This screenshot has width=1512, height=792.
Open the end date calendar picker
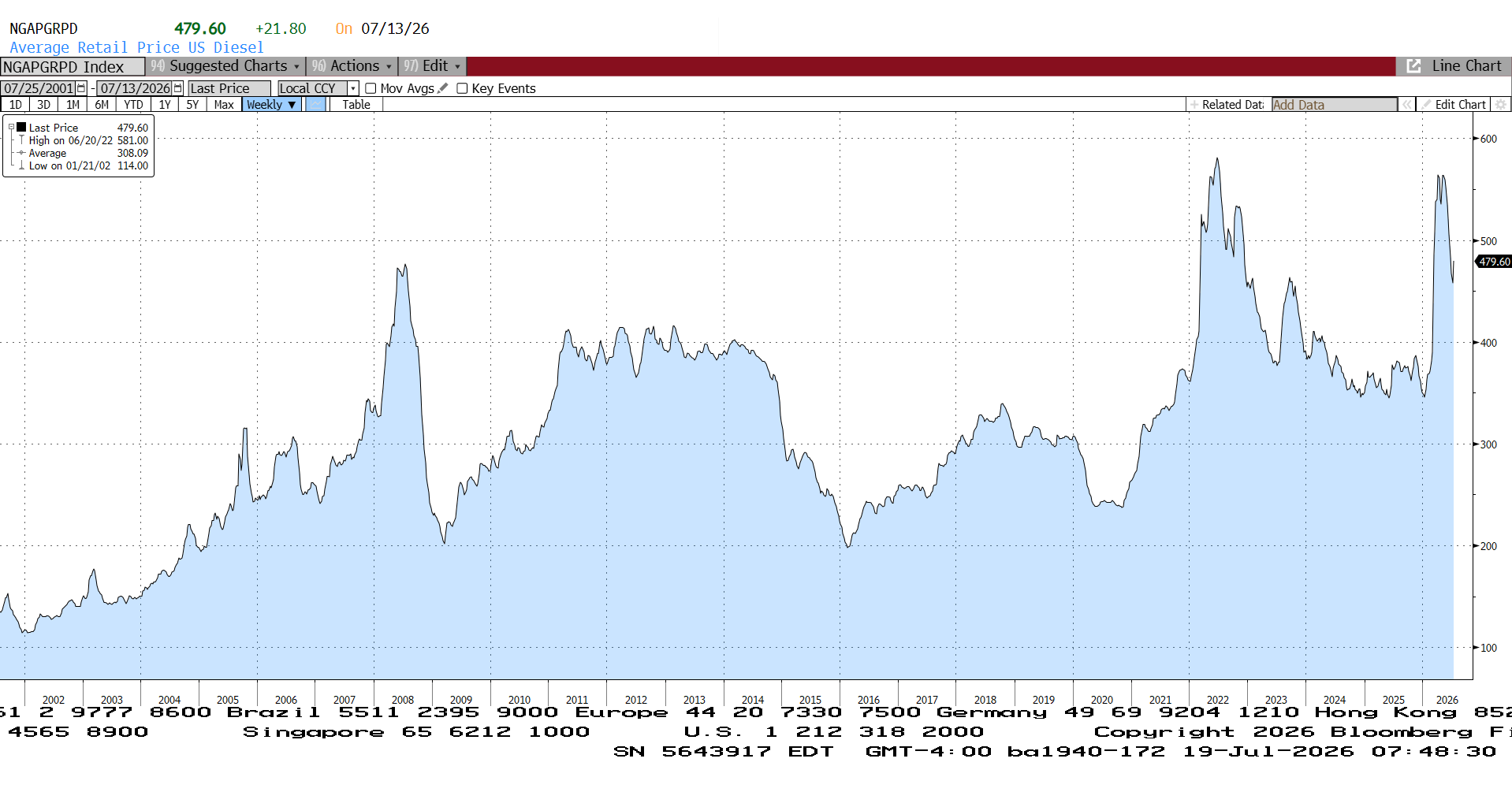click(178, 88)
